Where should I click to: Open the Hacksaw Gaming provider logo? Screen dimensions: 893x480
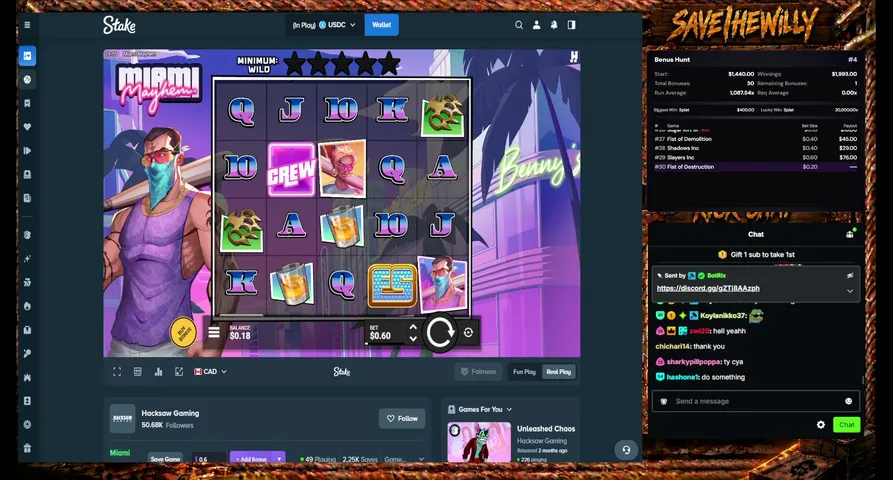tap(122, 419)
